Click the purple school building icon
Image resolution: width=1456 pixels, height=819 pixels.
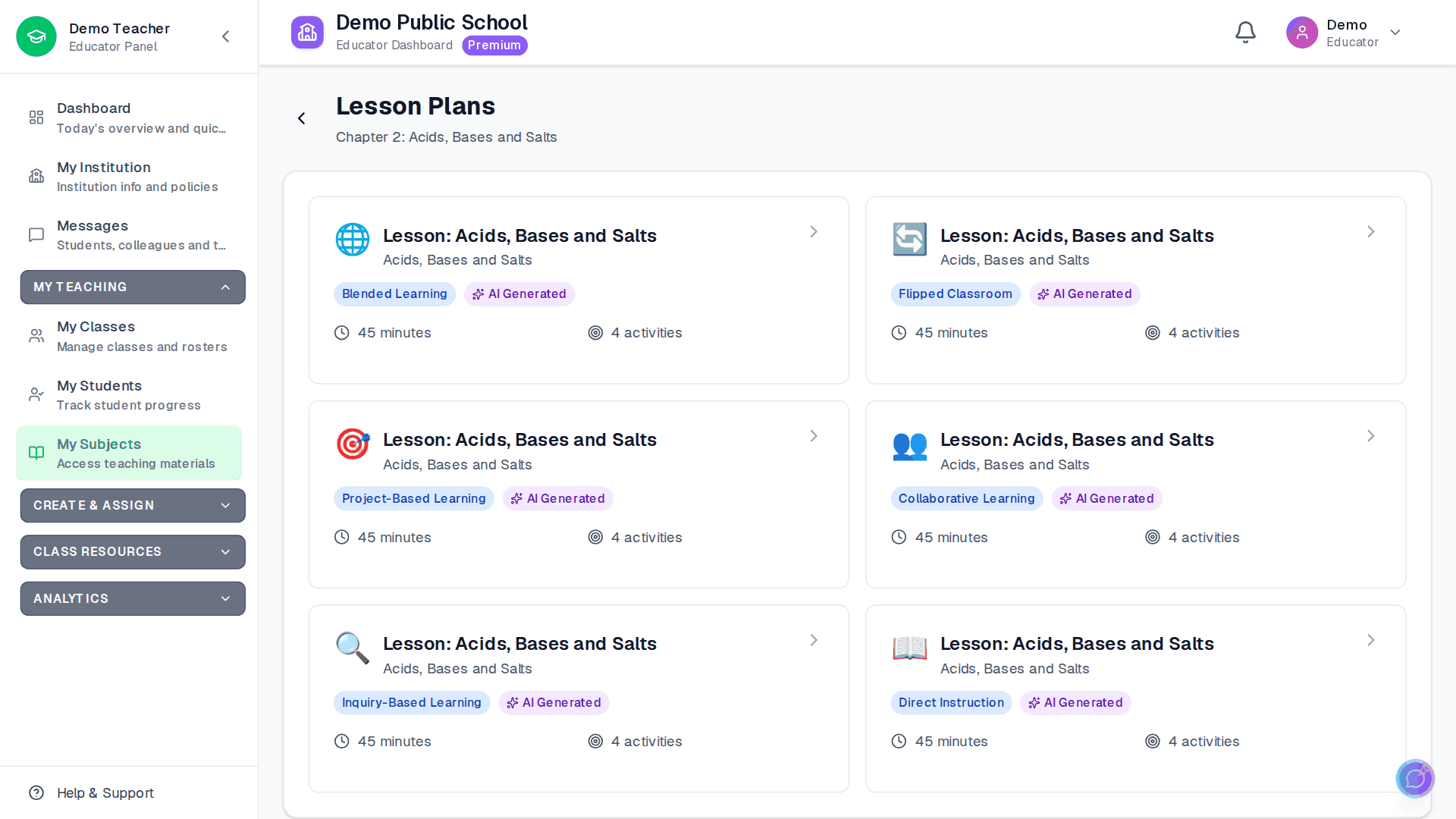click(x=307, y=33)
